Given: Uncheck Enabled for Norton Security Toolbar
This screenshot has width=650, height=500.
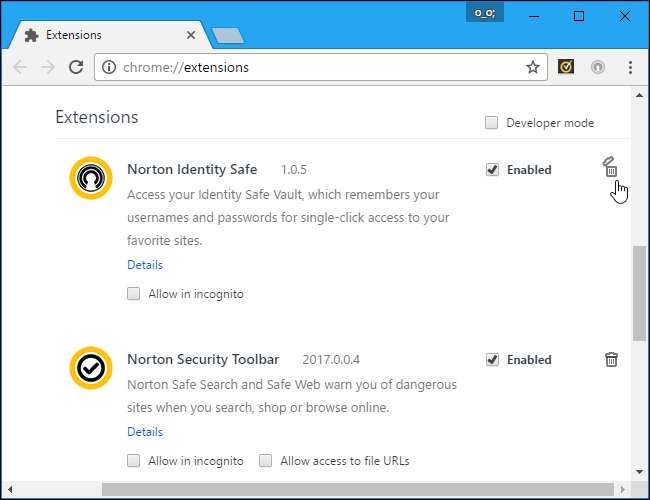Looking at the screenshot, I should (492, 360).
